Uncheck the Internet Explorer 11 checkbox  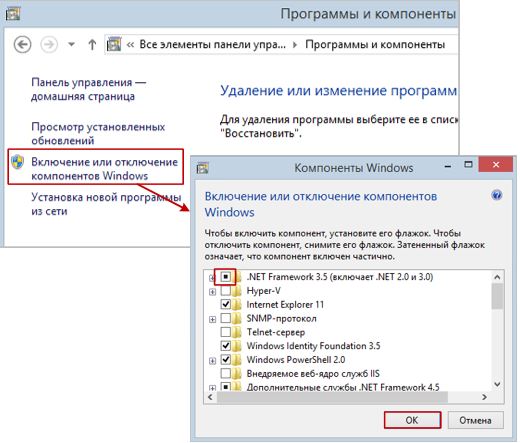click(226, 304)
